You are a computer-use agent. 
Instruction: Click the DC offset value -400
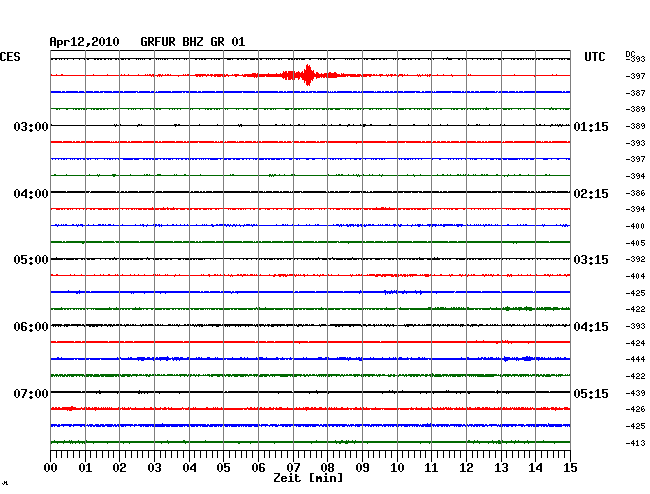[x=635, y=226]
